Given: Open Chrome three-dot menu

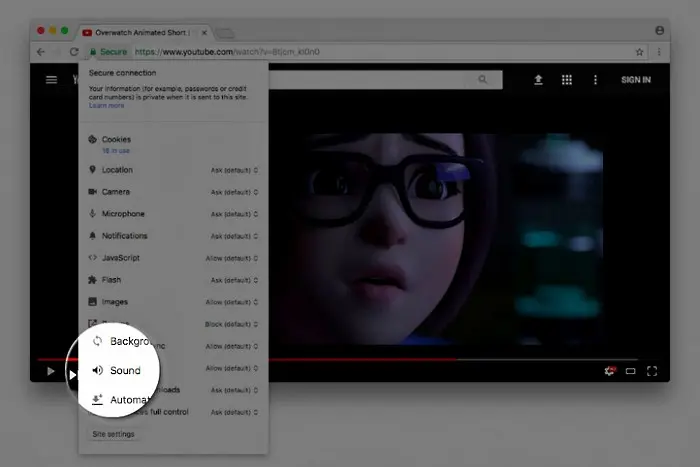Looking at the screenshot, I should pos(659,52).
